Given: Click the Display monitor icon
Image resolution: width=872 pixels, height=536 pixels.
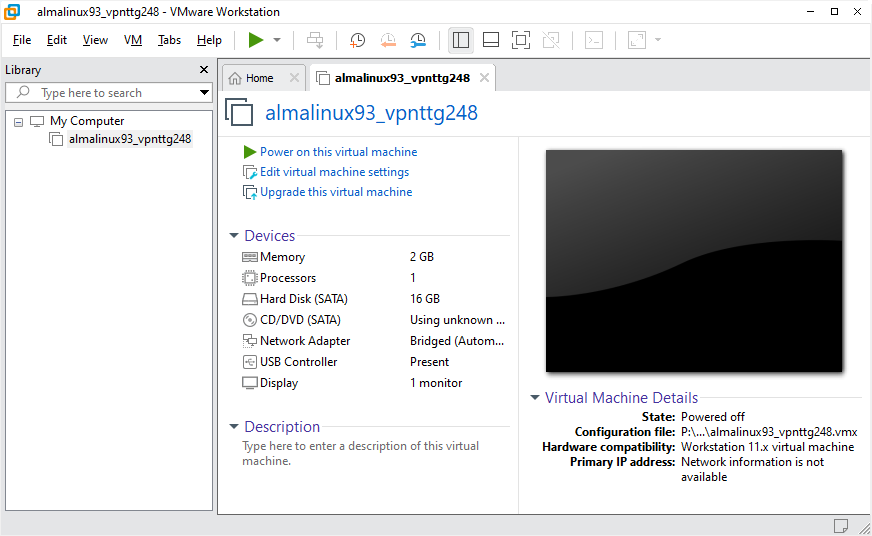Looking at the screenshot, I should pos(250,383).
